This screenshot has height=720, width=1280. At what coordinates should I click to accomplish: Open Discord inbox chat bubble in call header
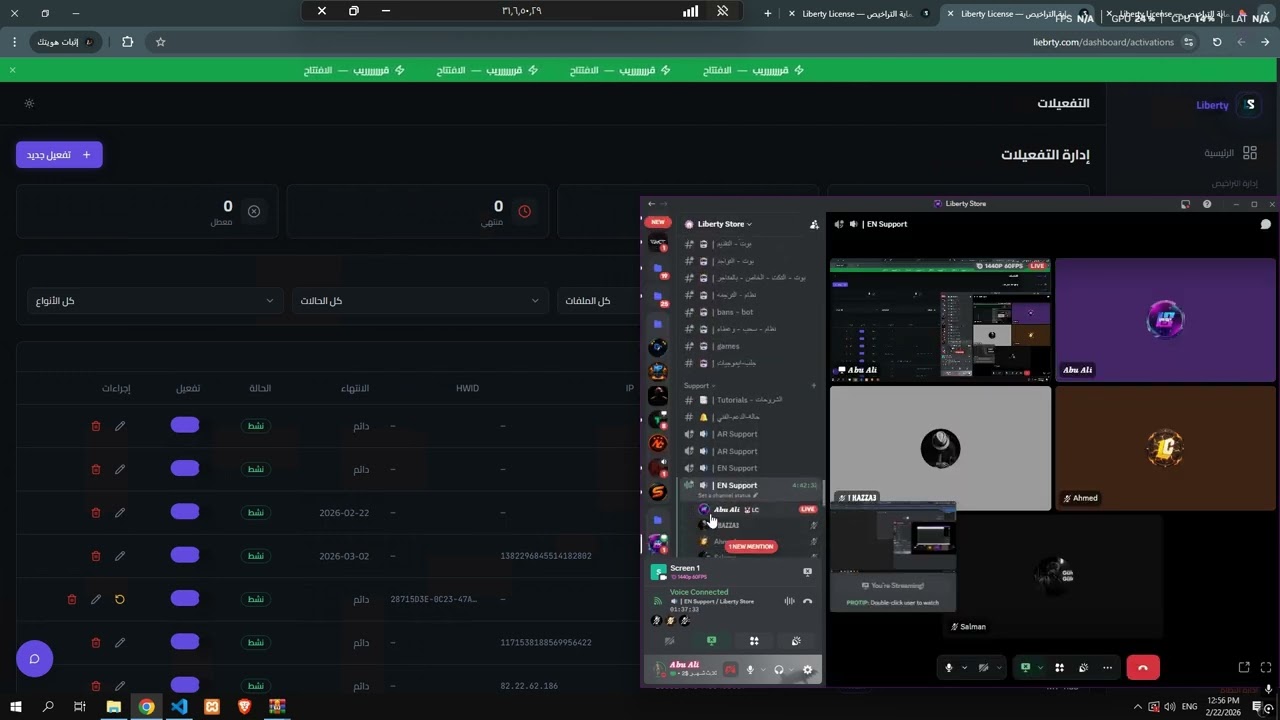point(1265,224)
